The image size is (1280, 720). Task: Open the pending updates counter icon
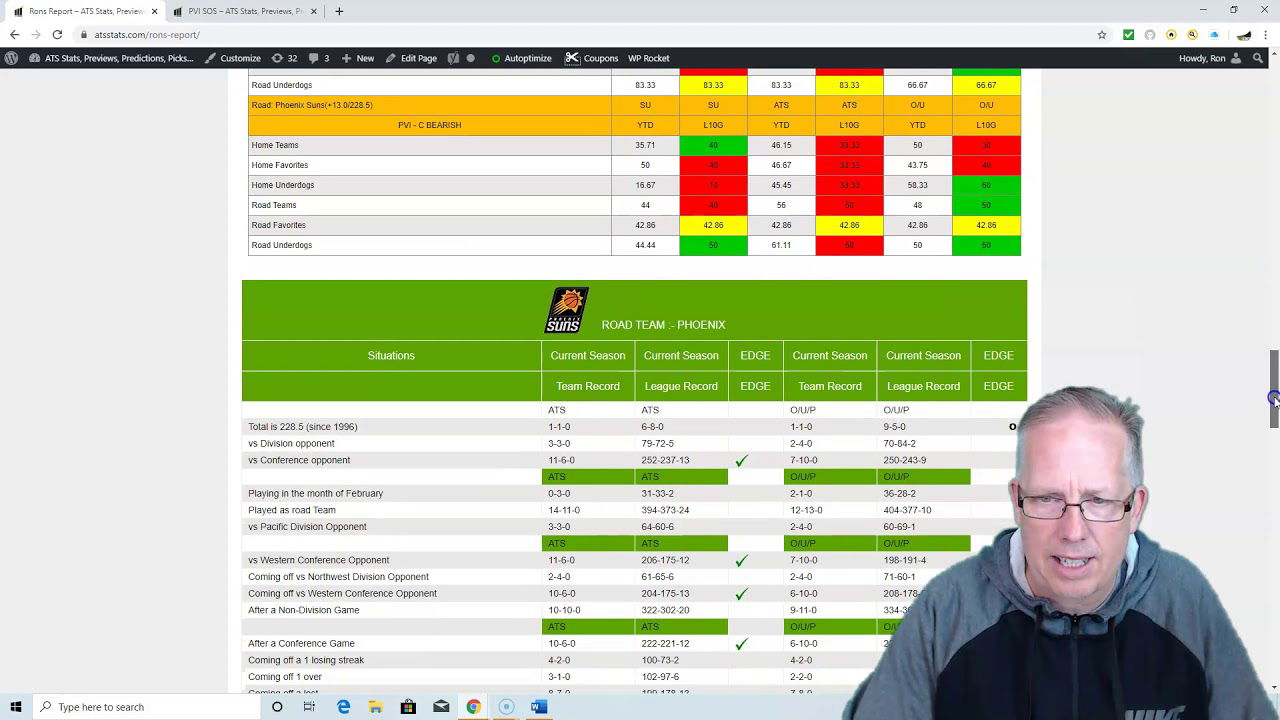click(x=284, y=58)
